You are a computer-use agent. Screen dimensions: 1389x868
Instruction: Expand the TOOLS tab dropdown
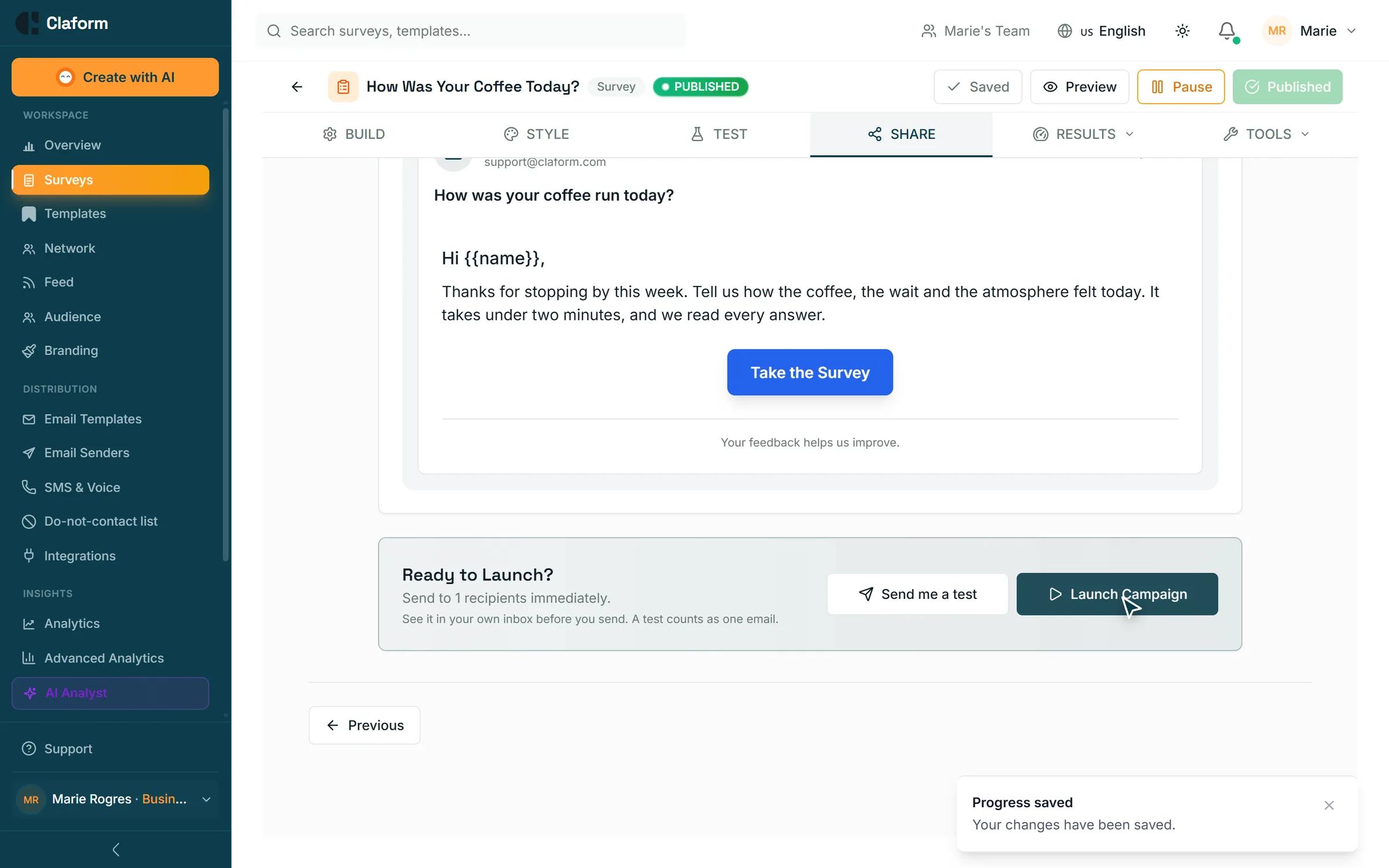click(x=1266, y=134)
